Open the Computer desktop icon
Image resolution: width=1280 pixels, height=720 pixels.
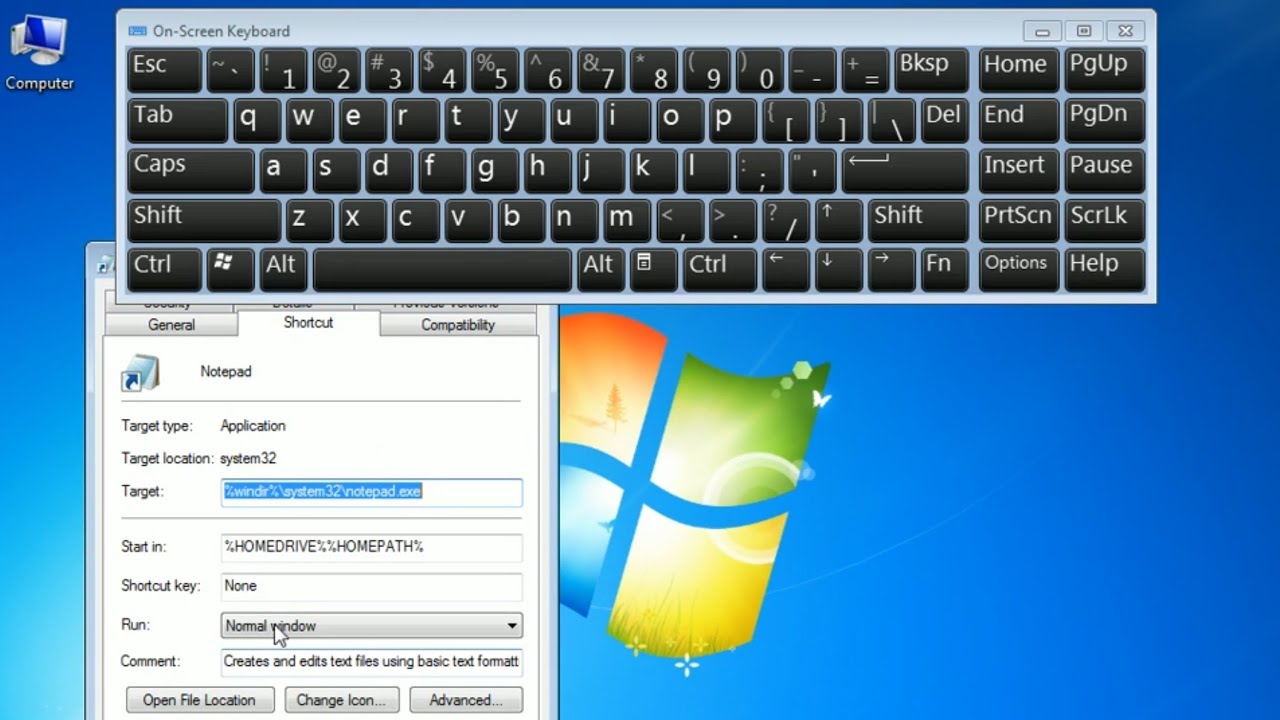click(39, 54)
